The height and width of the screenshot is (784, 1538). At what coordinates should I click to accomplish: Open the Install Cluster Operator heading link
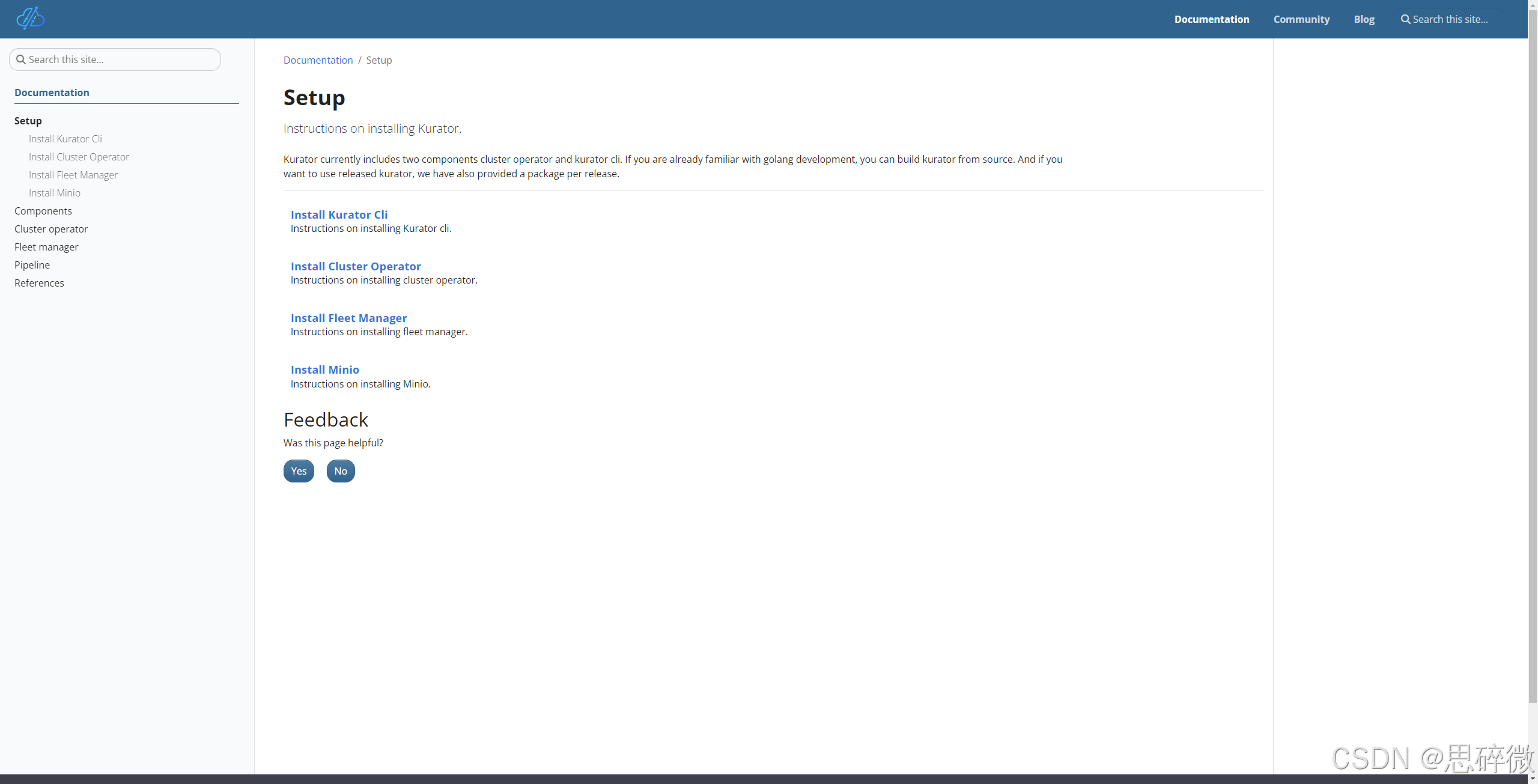coord(356,266)
